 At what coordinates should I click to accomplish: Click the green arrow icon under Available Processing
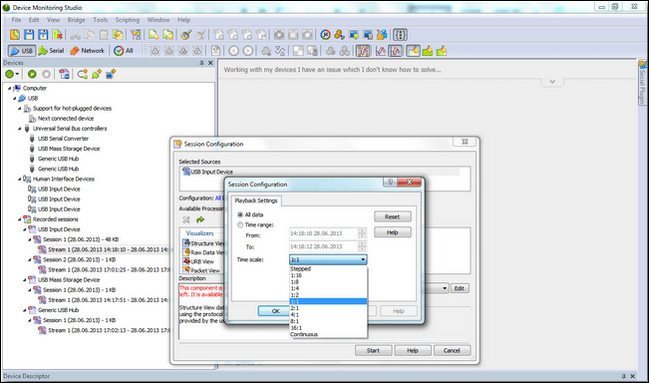[200, 220]
